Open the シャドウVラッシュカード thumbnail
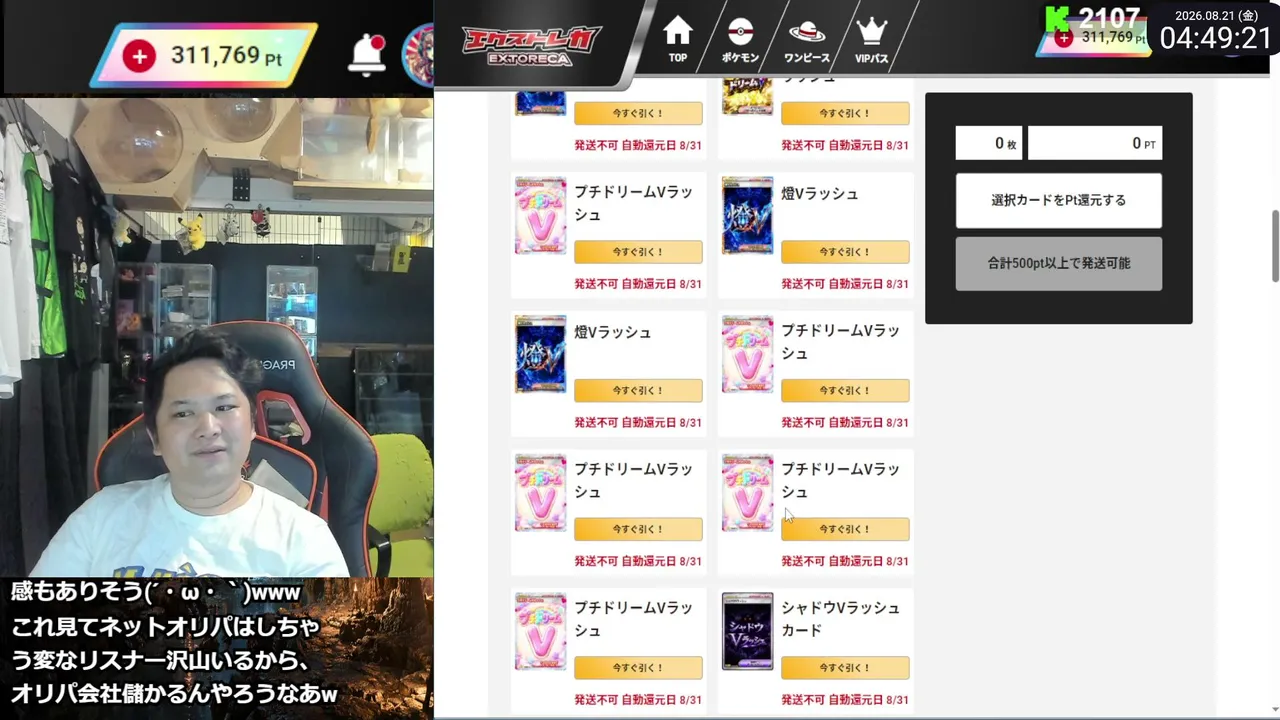This screenshot has width=1280, height=720. 748,631
